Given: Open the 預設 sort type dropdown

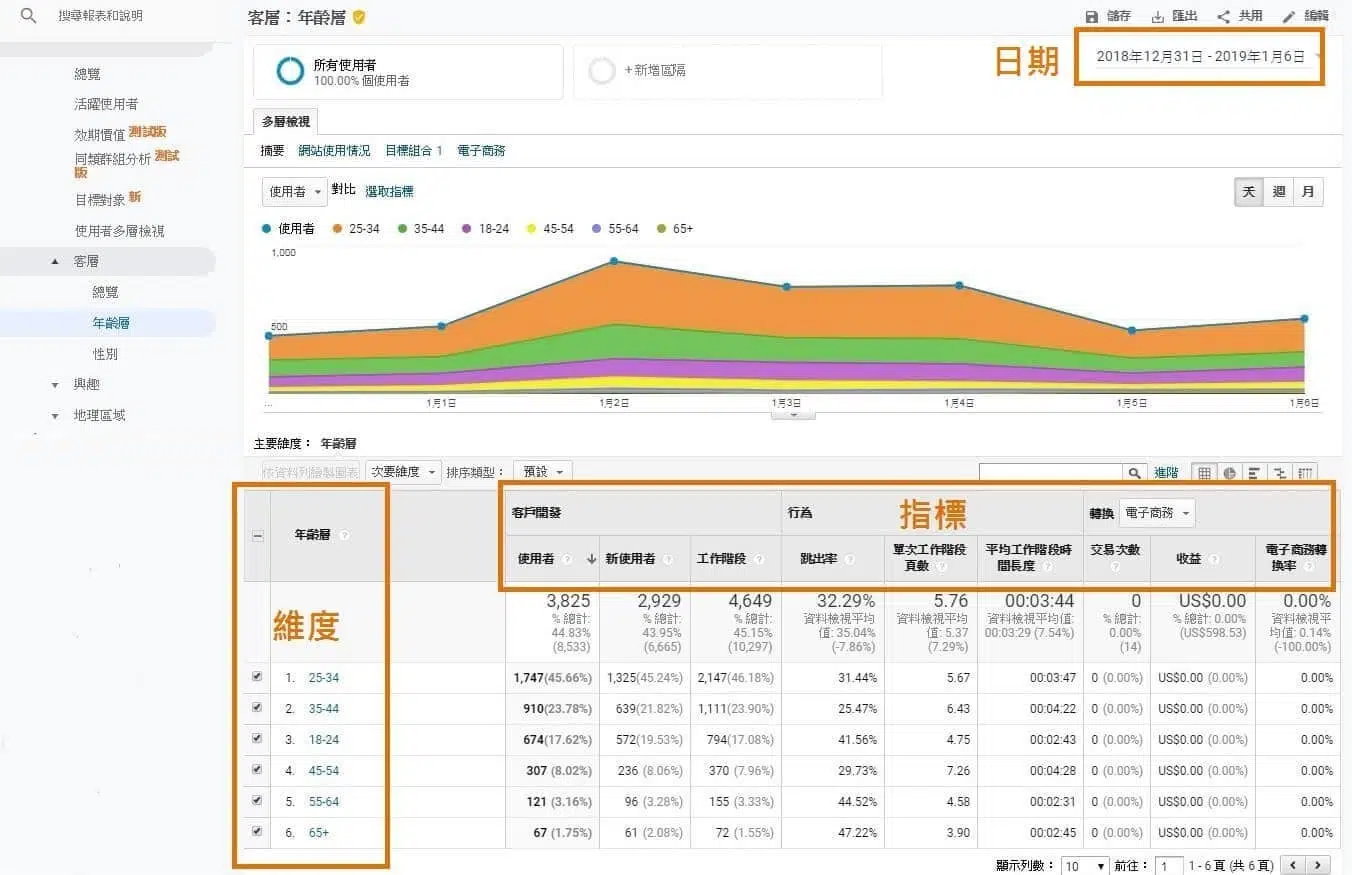Looking at the screenshot, I should (542, 472).
